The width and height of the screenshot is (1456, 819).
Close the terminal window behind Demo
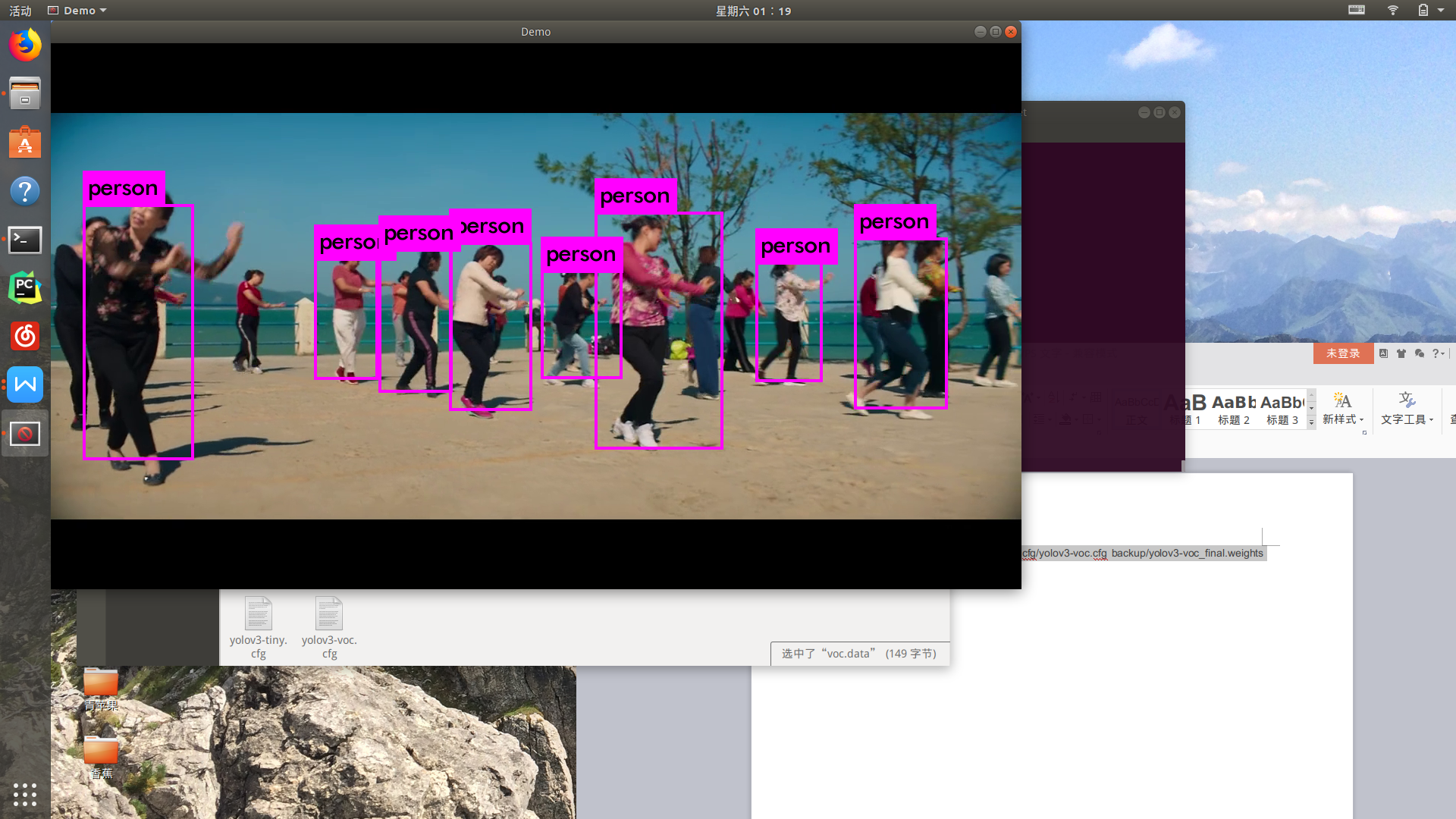point(1175,112)
